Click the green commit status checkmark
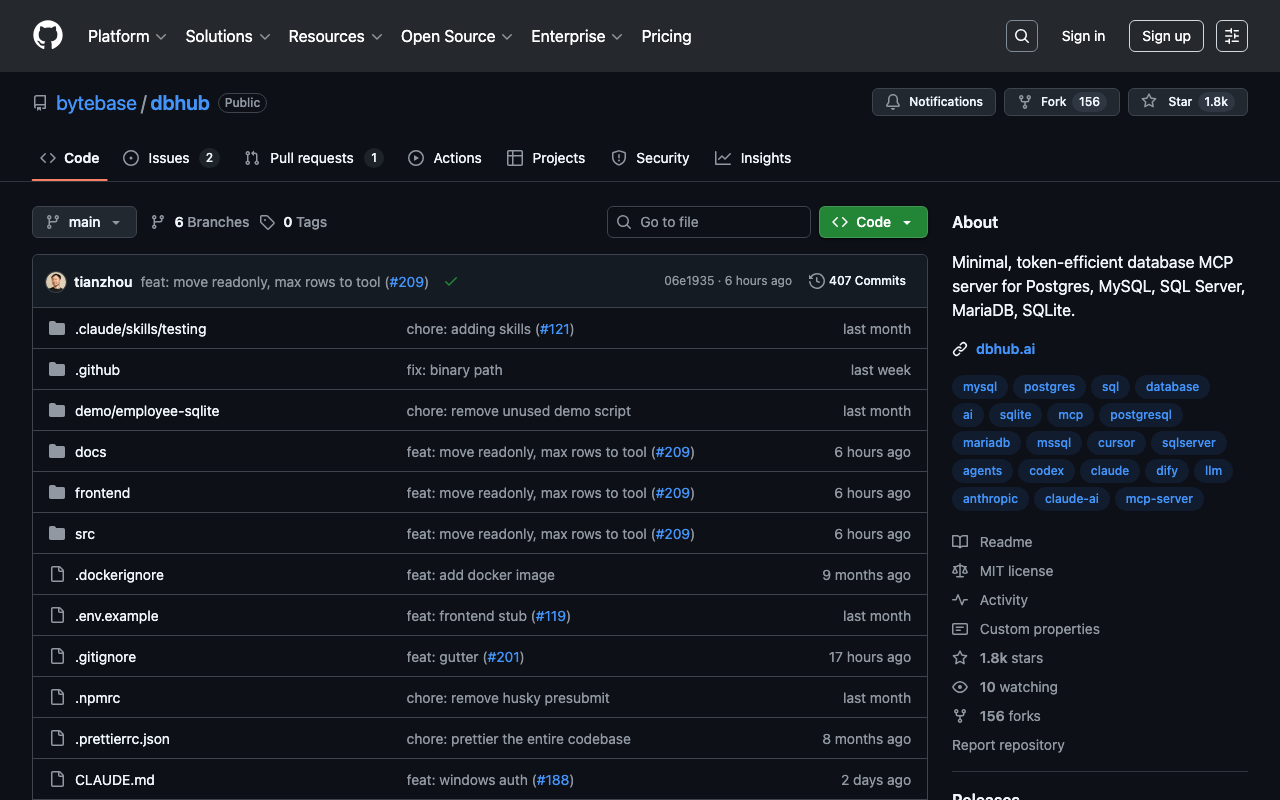 click(x=451, y=282)
